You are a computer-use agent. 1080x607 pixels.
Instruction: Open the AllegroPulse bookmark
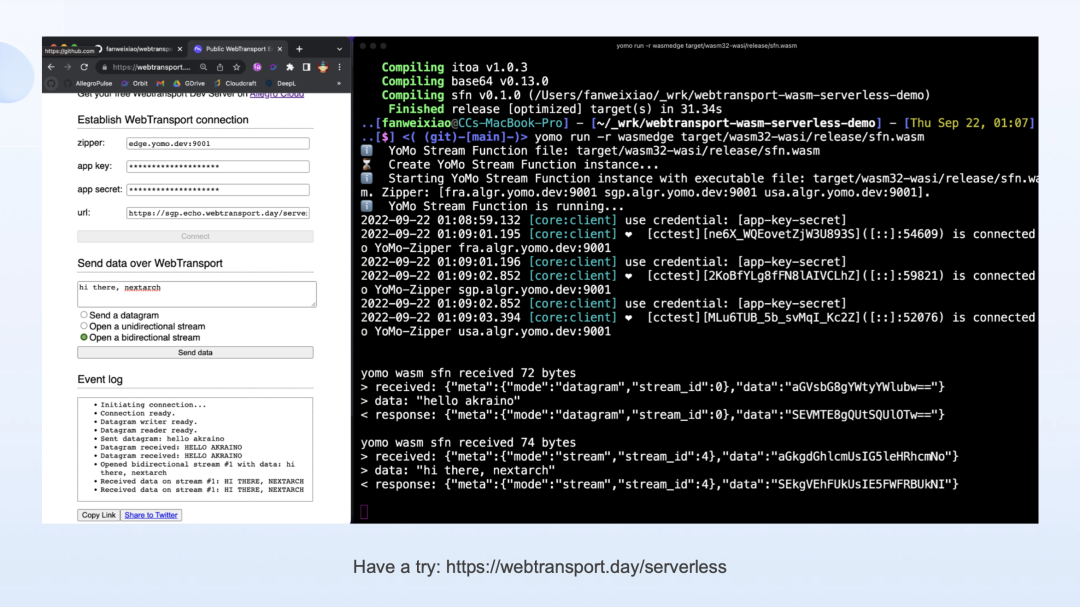point(87,83)
